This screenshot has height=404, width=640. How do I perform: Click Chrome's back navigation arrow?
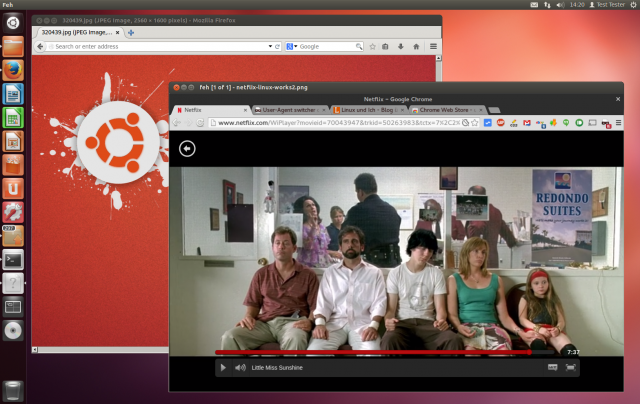pyautogui.click(x=176, y=123)
